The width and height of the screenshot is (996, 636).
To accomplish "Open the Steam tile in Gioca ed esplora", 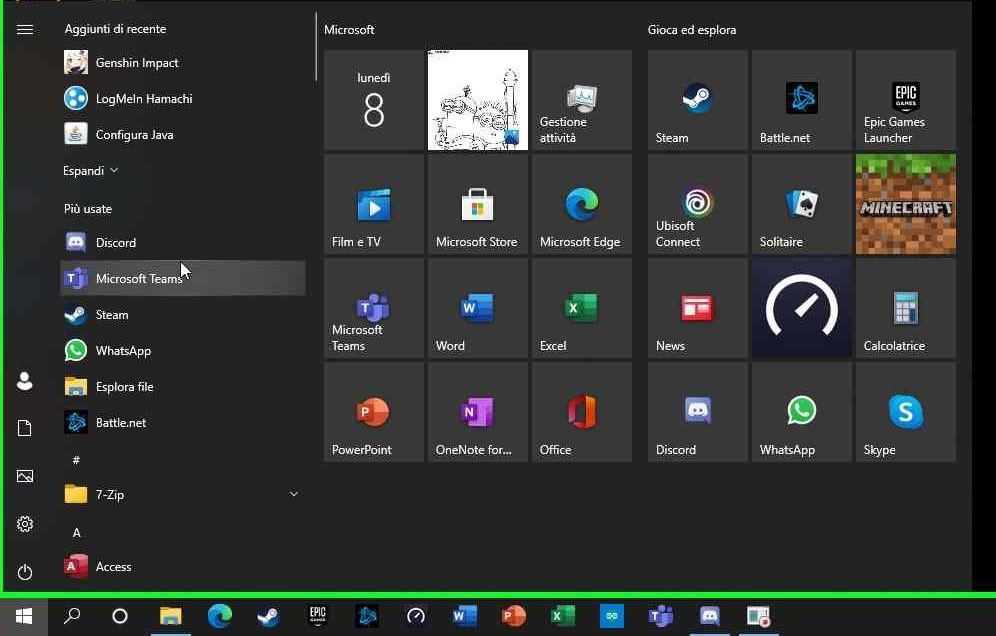I will 697,100.
